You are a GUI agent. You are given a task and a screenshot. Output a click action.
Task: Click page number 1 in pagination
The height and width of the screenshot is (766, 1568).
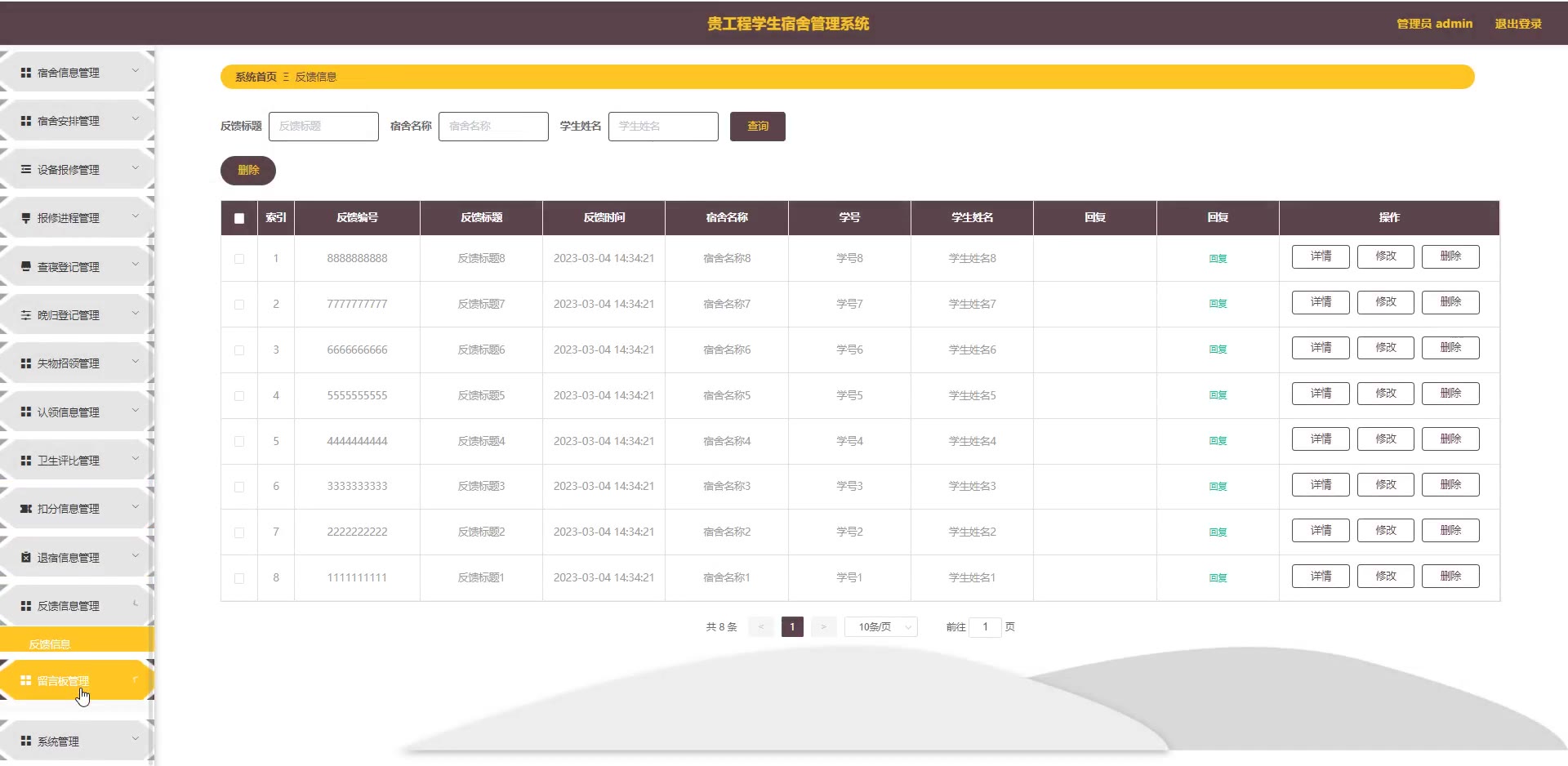pyautogui.click(x=792, y=627)
